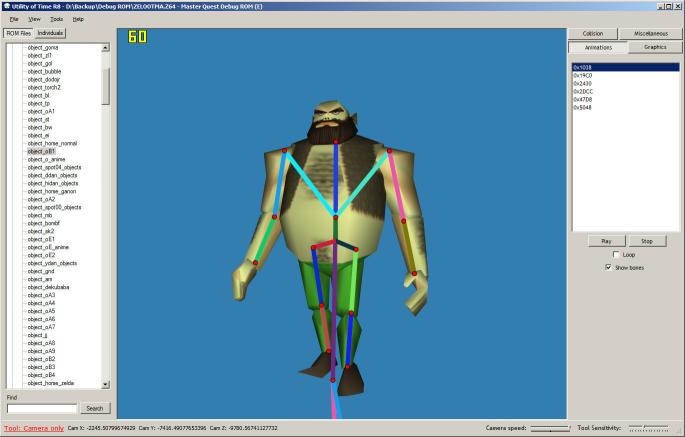Screen dimensions: 685x437
Task: Click the yellow 60 frame rate counter
Action: (x=137, y=37)
